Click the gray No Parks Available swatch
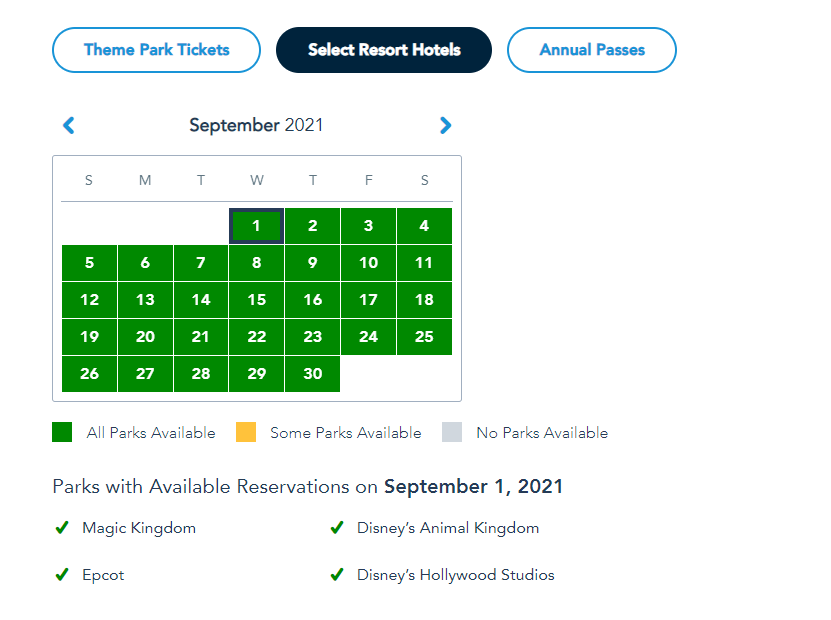 tap(452, 432)
